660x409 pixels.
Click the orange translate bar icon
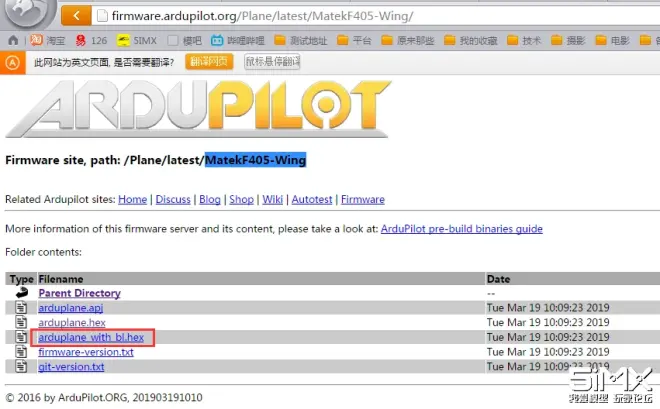(13, 63)
